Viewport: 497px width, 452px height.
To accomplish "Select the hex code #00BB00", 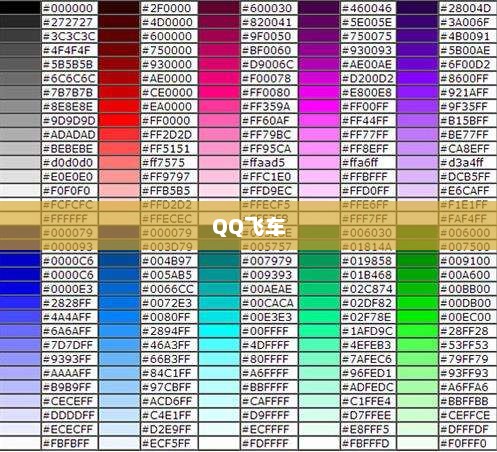I will [466, 289].
